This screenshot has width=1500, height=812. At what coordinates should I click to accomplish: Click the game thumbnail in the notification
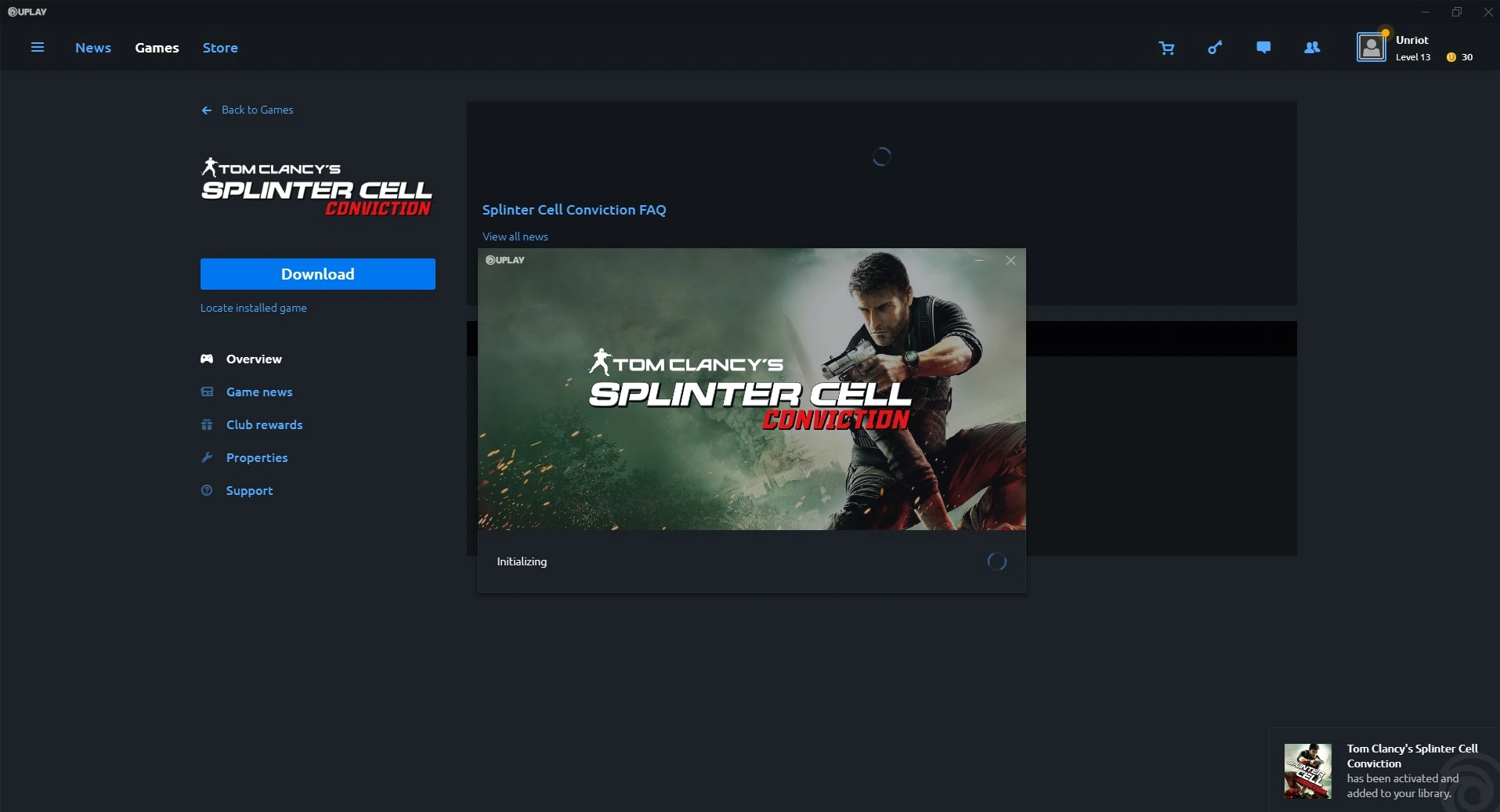[1308, 771]
